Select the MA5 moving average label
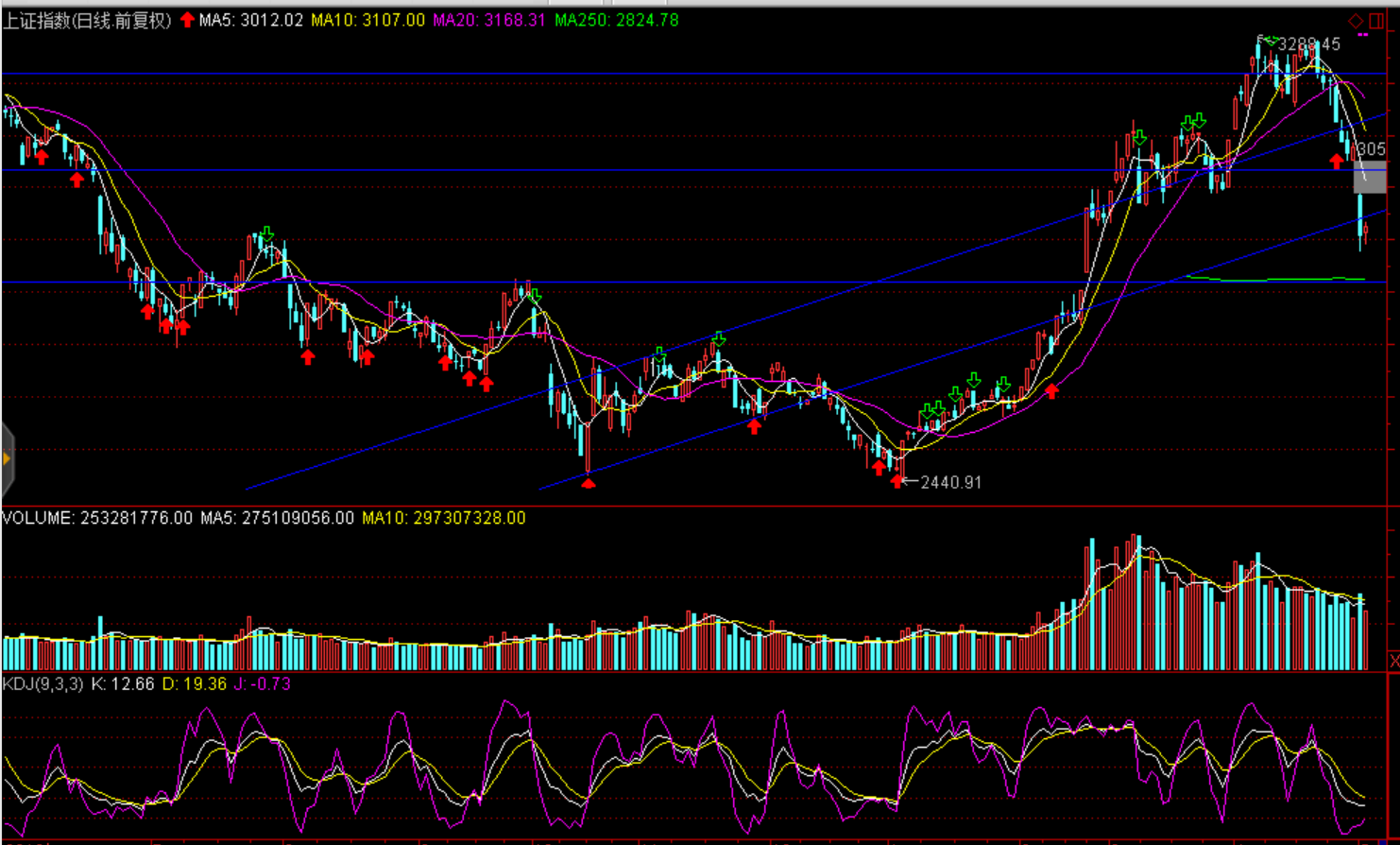The width and height of the screenshot is (1400, 845). (x=250, y=20)
